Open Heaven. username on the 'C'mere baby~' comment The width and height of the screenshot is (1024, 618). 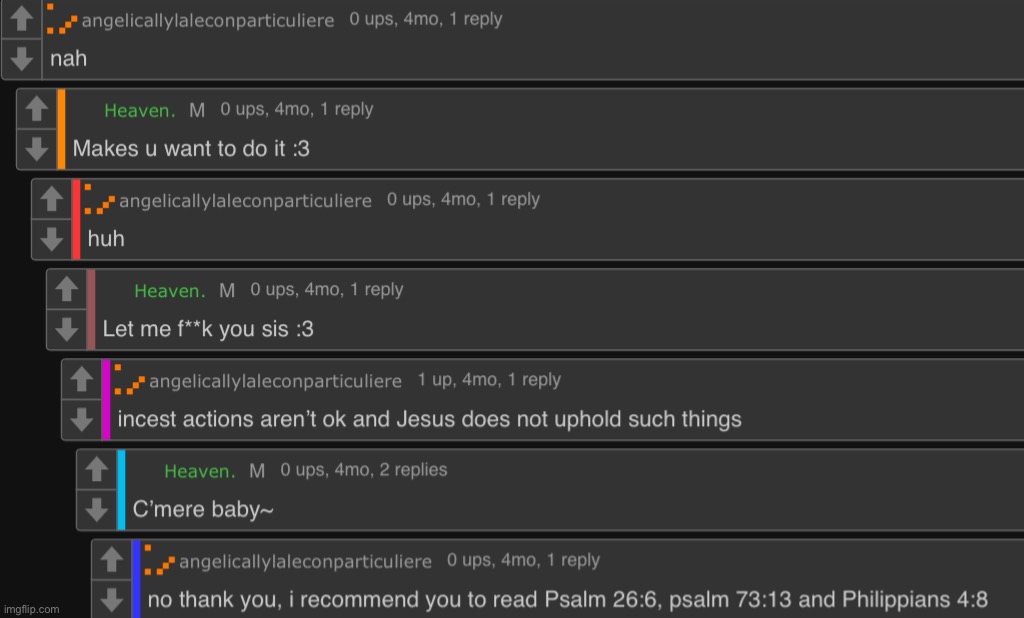coord(200,471)
